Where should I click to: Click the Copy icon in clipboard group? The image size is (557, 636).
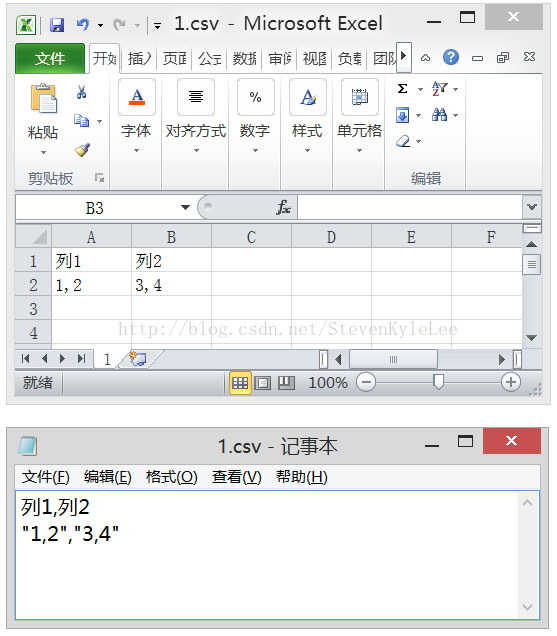(x=82, y=120)
